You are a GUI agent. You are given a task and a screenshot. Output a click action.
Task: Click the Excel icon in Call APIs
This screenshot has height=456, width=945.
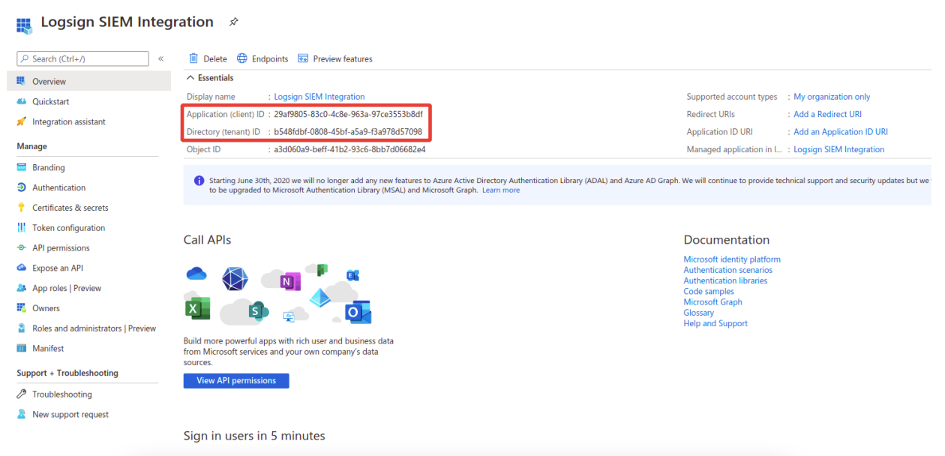pos(198,309)
